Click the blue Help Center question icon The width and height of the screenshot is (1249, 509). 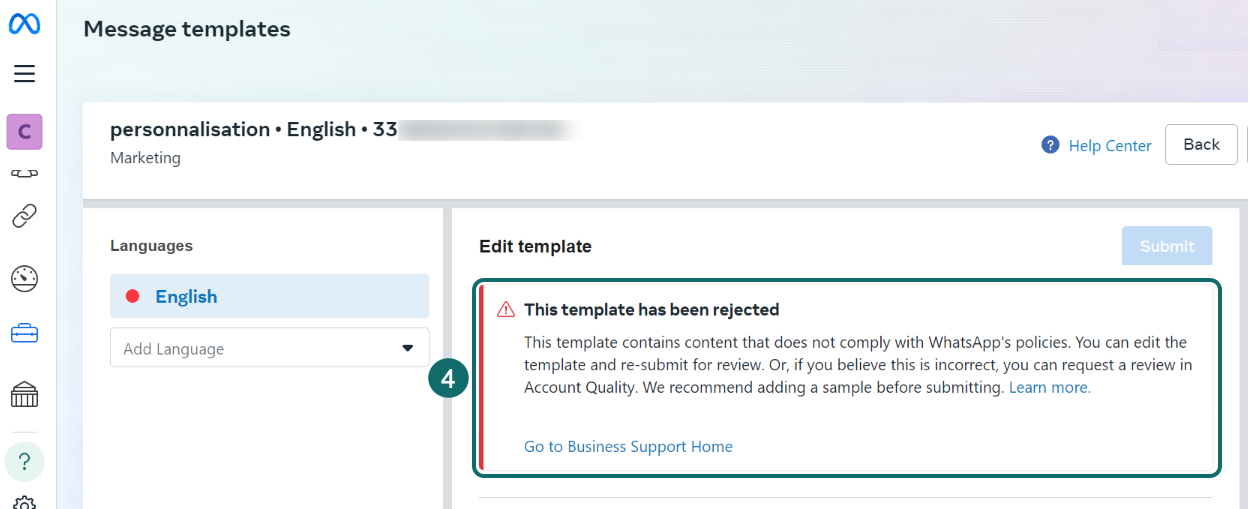[x=1050, y=145]
